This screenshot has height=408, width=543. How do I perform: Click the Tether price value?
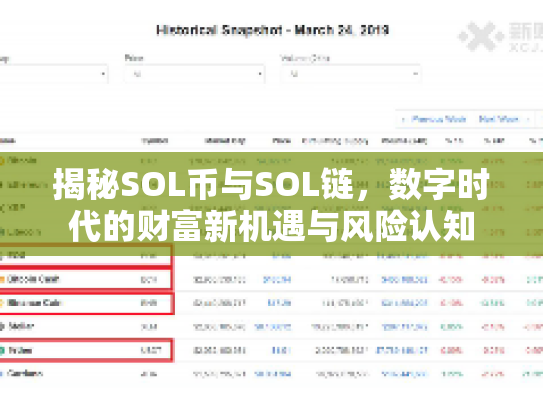(x=281, y=351)
